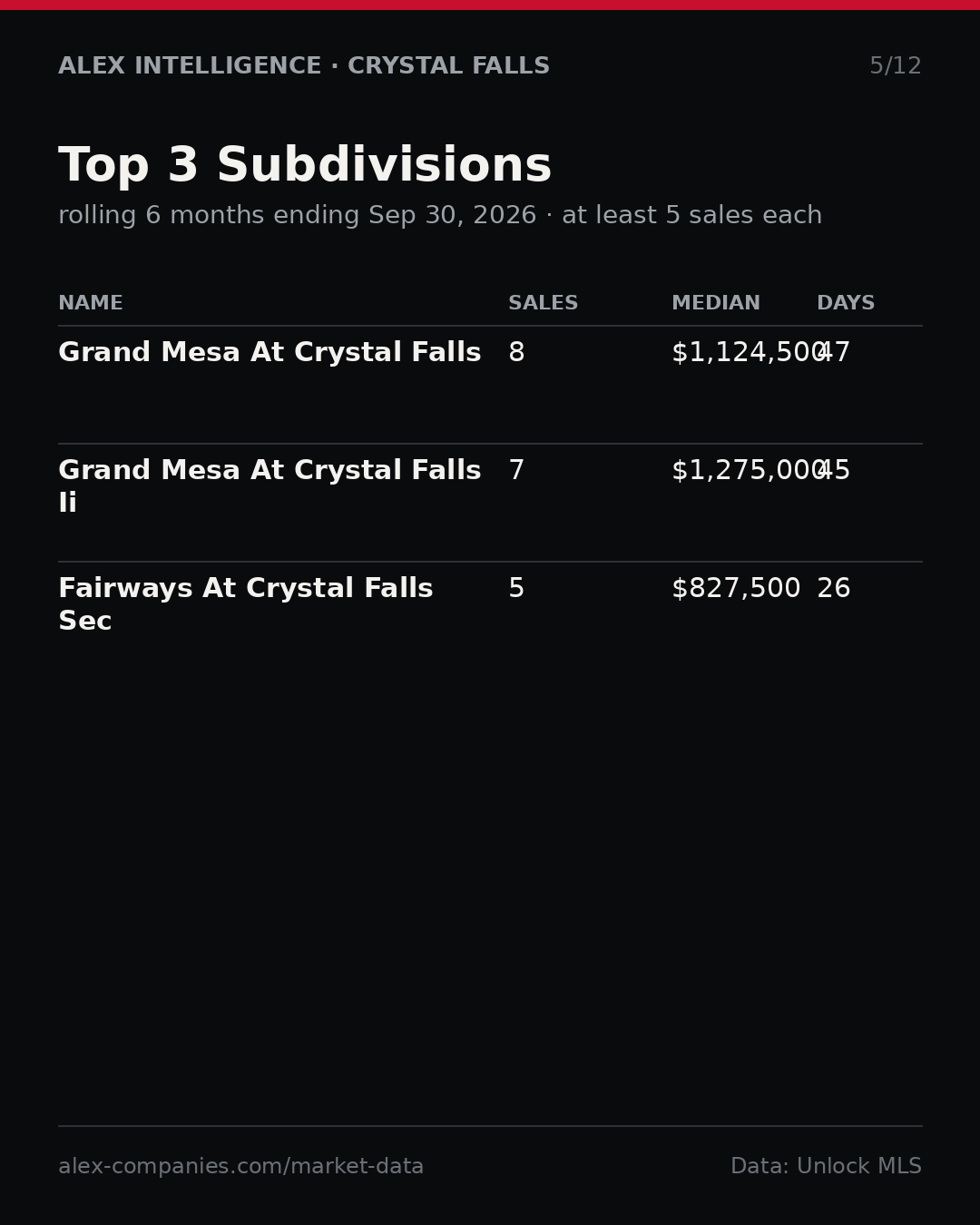Click the 5/12 page indicator
Viewport: 980px width, 1225px height.
click(896, 66)
